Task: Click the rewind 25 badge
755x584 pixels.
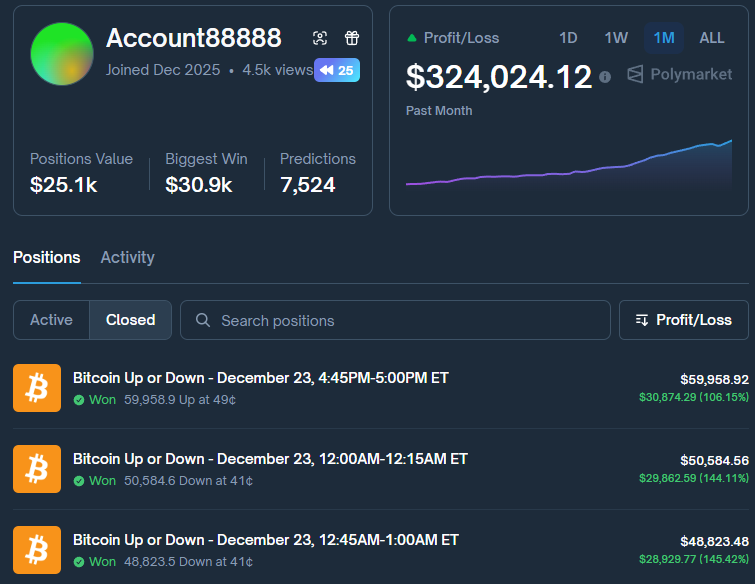Action: (337, 70)
